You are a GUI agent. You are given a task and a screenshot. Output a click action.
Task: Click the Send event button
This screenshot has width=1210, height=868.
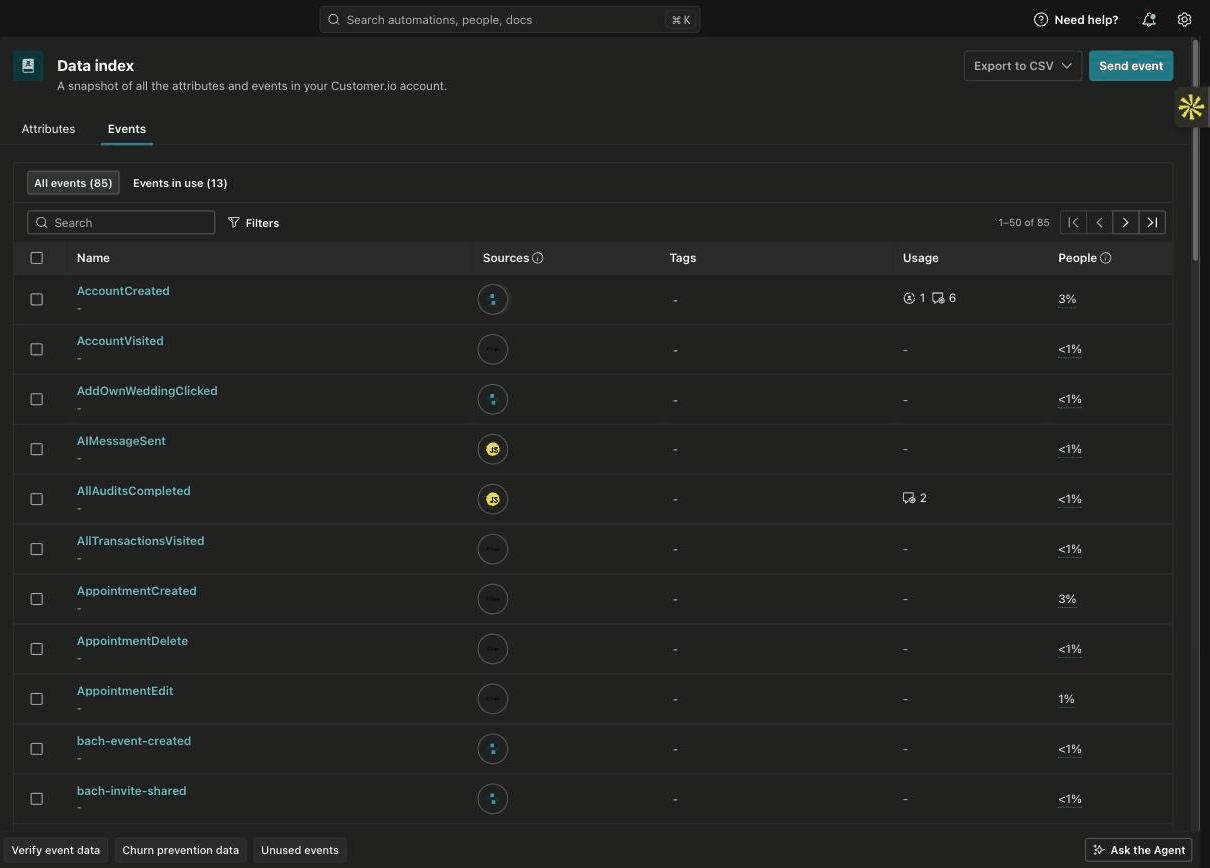pos(1131,66)
